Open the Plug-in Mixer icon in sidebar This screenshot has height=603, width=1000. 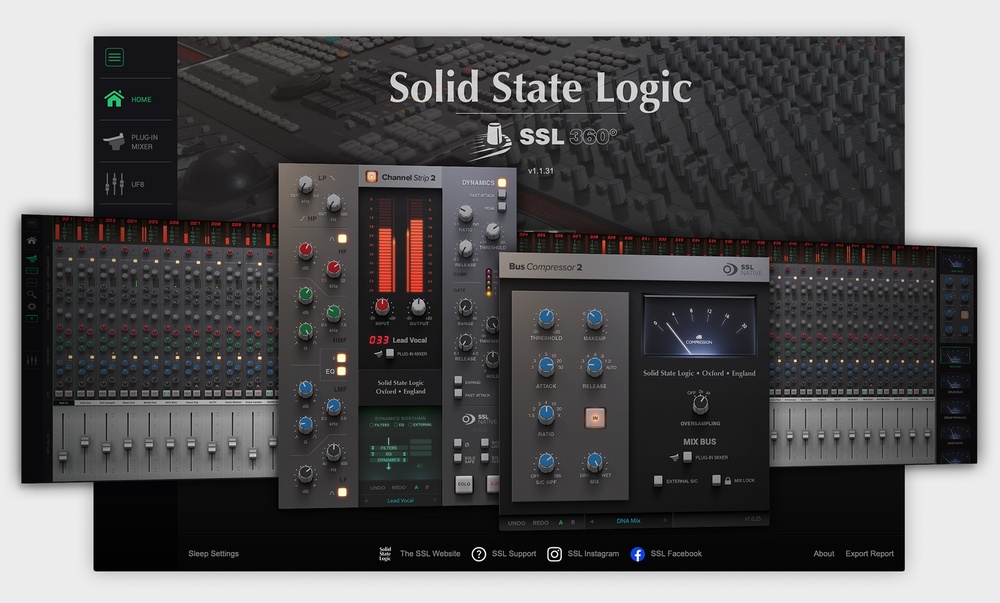pyautogui.click(x=114, y=142)
